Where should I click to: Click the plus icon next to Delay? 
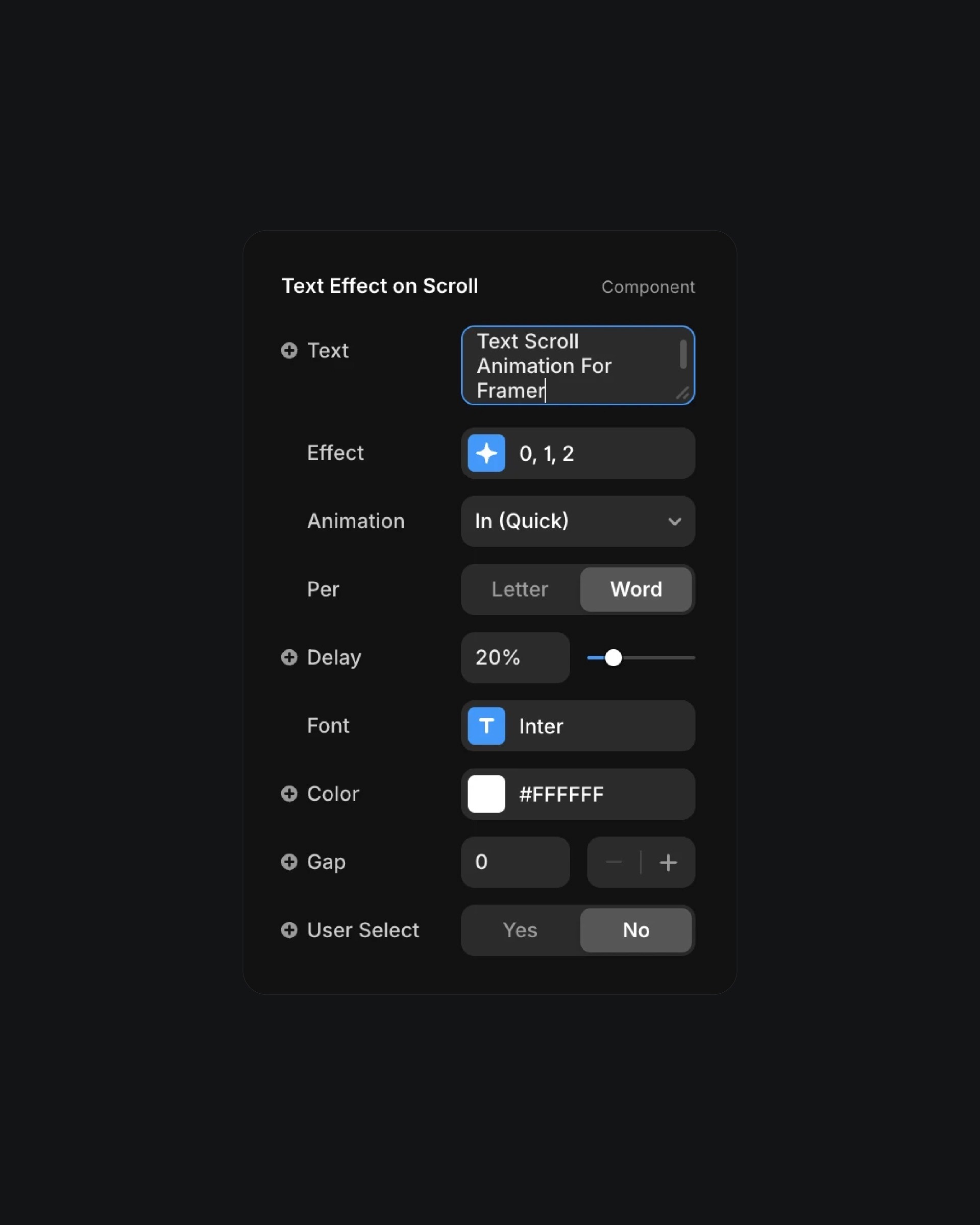pos(288,657)
